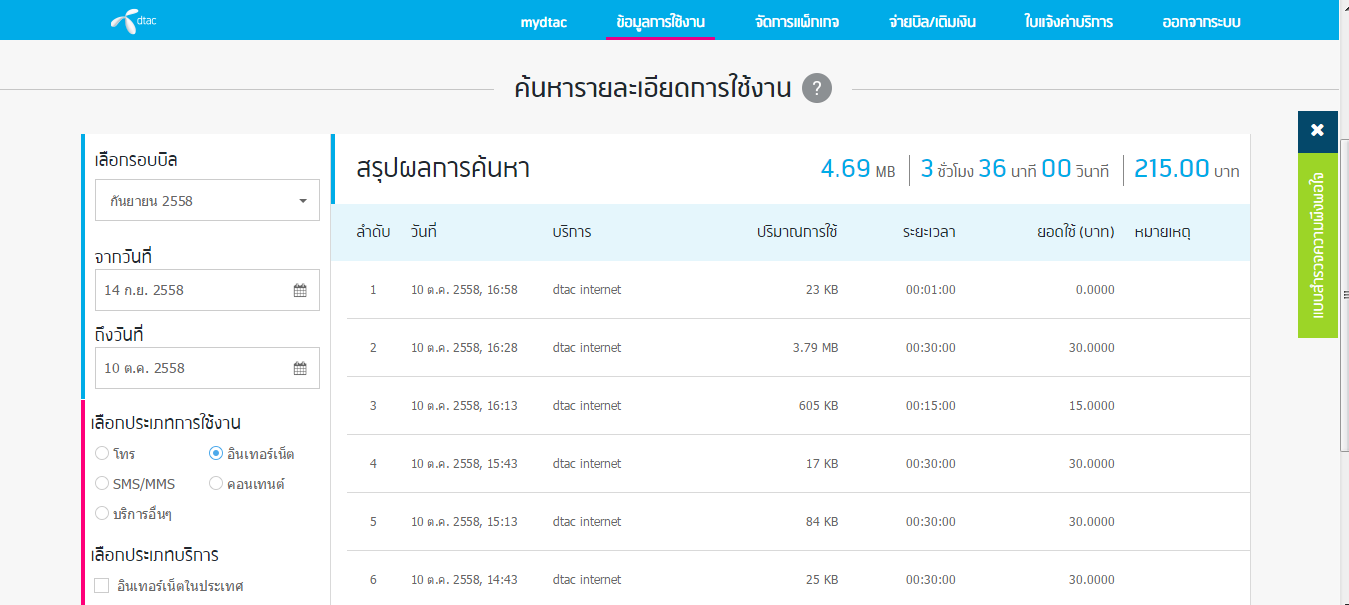Click the ลำดับ column header
Screen dimensions: 1349x605
click(x=373, y=232)
